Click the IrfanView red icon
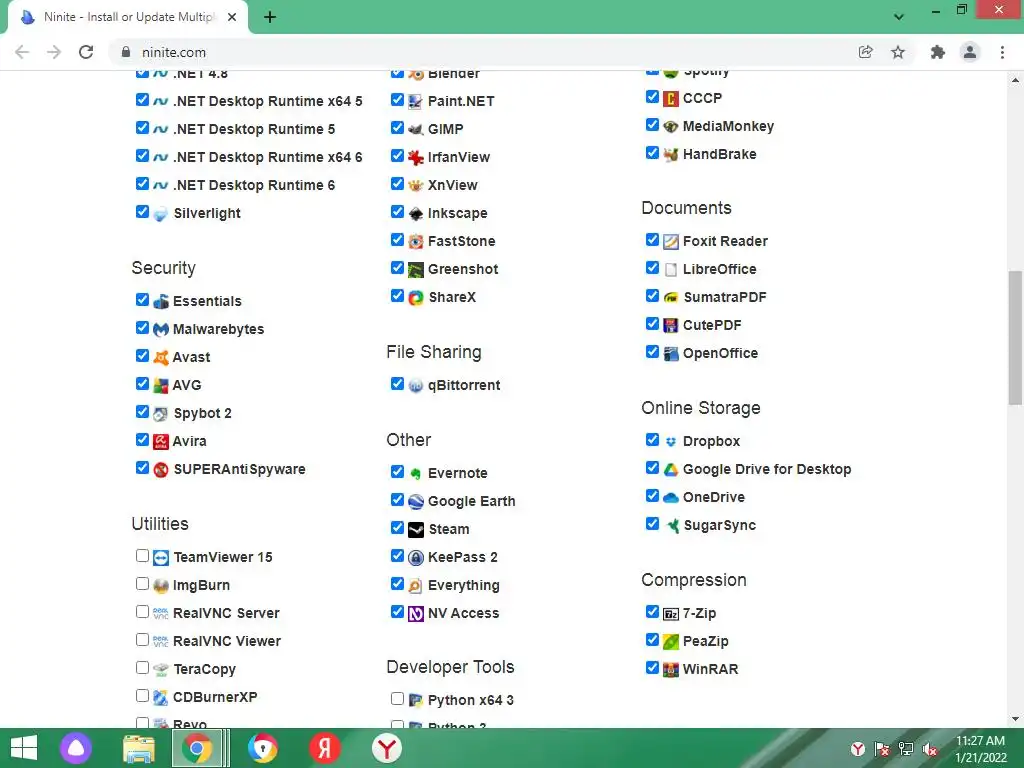 416,158
